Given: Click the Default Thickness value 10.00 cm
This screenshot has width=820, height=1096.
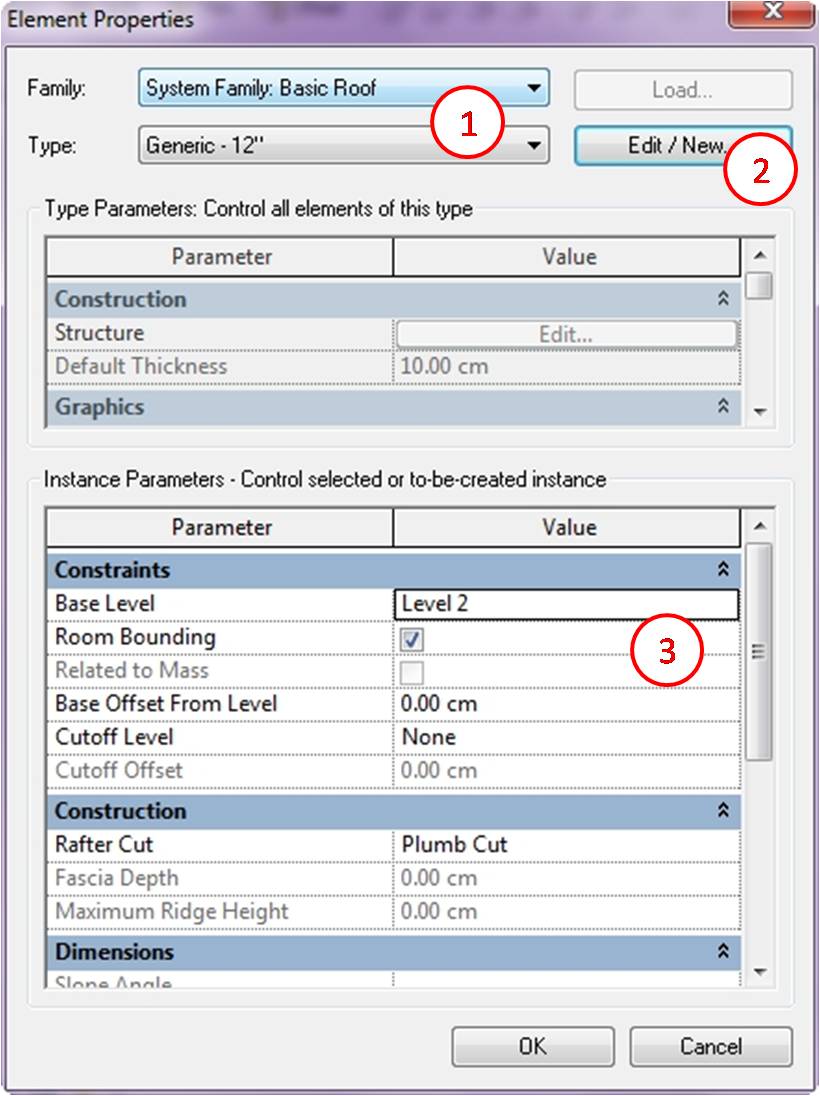Looking at the screenshot, I should (x=566, y=366).
